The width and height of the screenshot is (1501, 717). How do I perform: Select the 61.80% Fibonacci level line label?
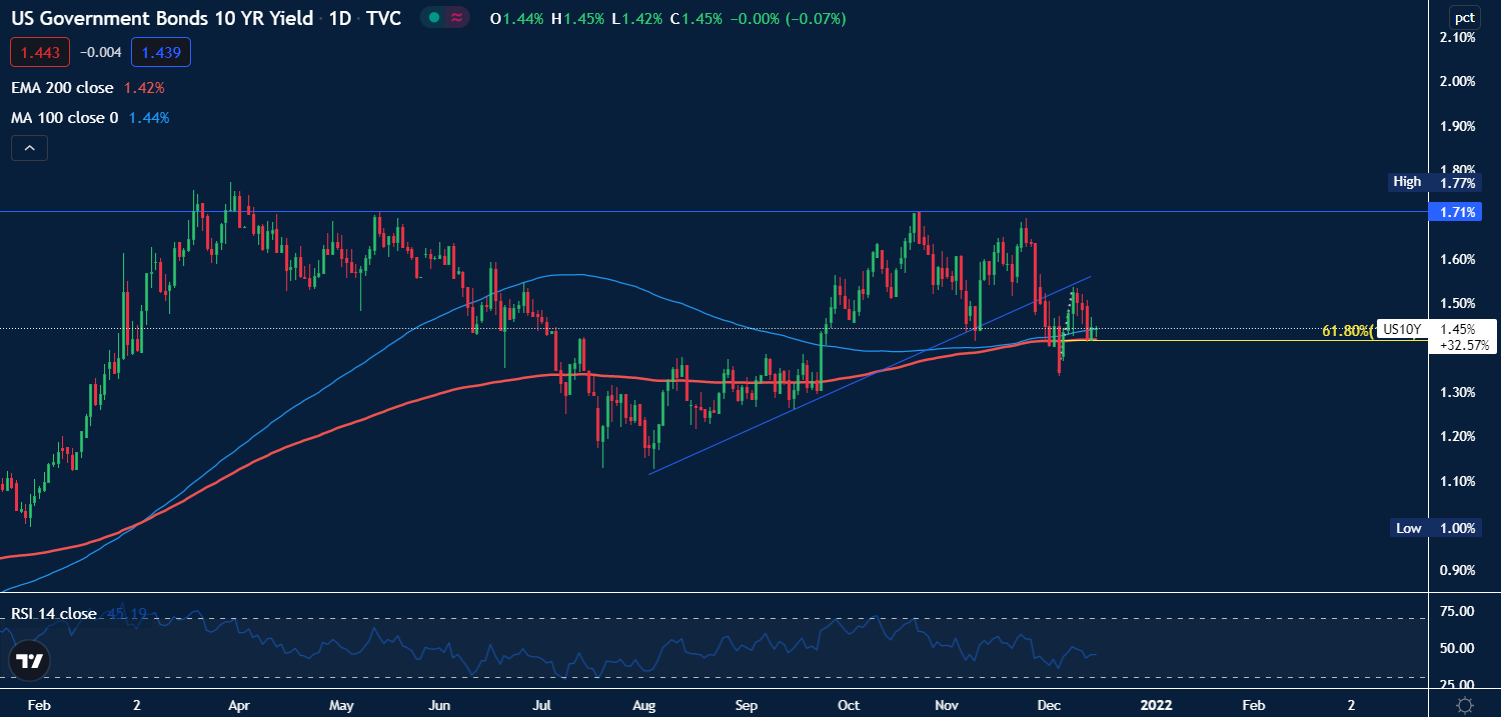point(1347,330)
